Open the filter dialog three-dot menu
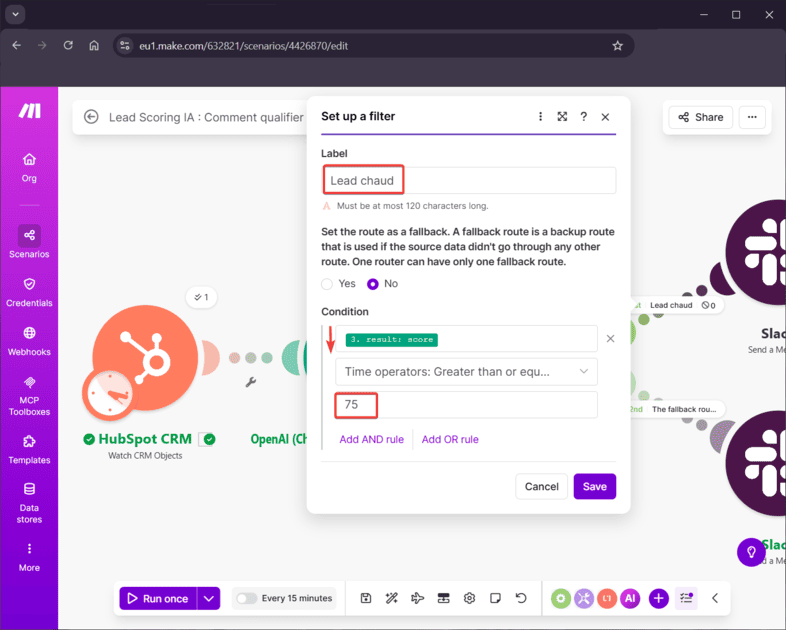 pyautogui.click(x=541, y=117)
